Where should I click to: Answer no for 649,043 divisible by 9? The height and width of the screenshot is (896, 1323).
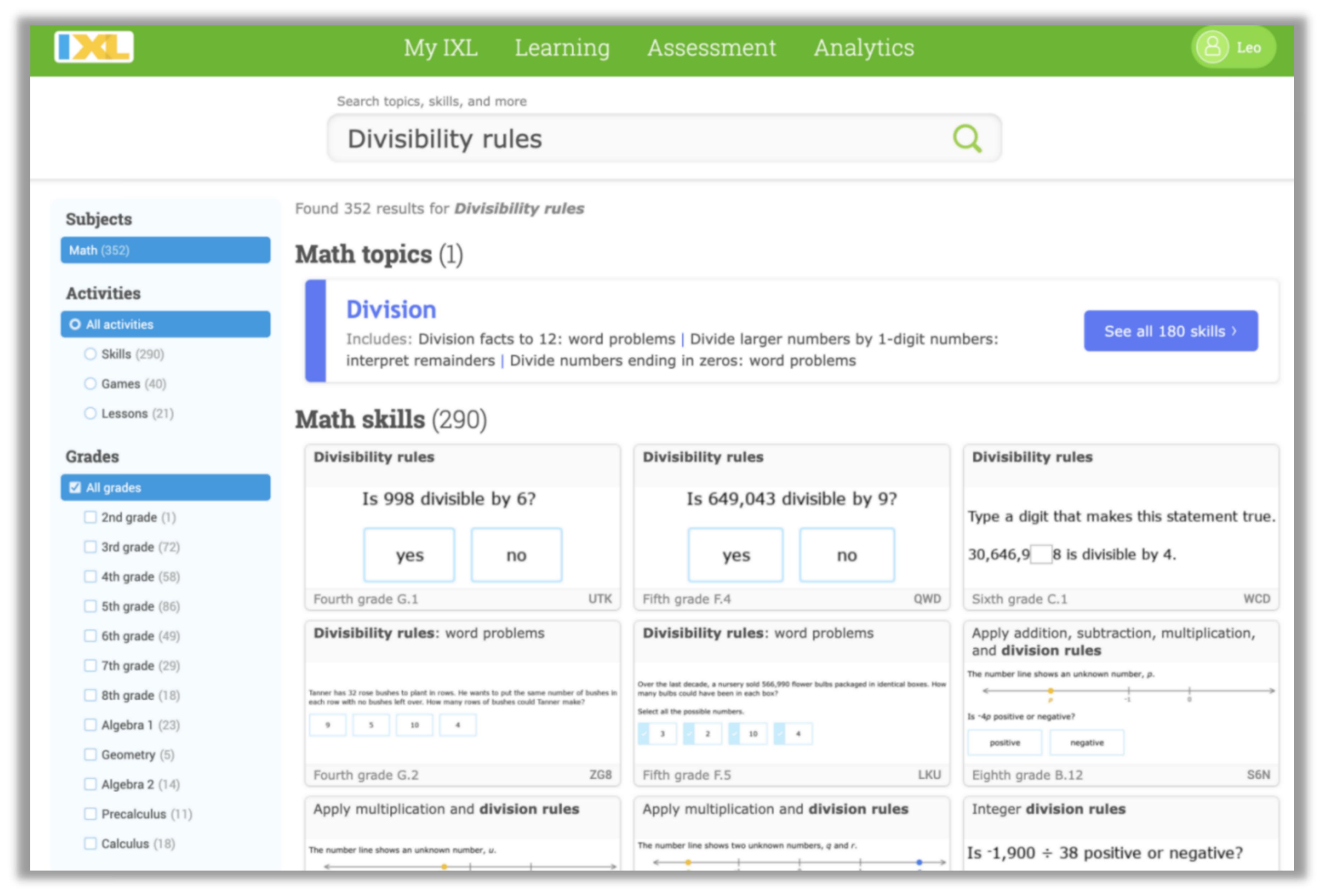(x=847, y=554)
